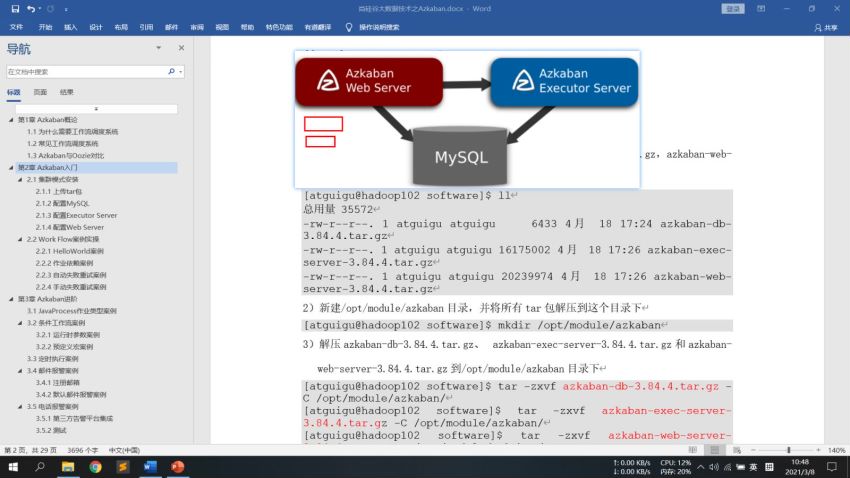The height and width of the screenshot is (478, 850).
Task: Click the lightbulb Tell Me icon
Action: click(x=349, y=27)
